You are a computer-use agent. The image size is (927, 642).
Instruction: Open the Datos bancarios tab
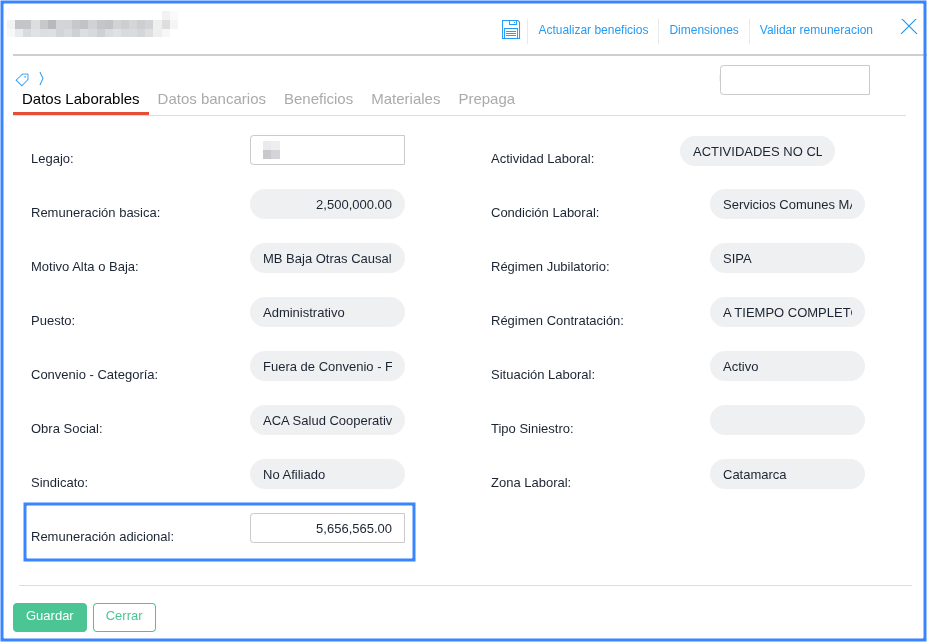pos(212,99)
